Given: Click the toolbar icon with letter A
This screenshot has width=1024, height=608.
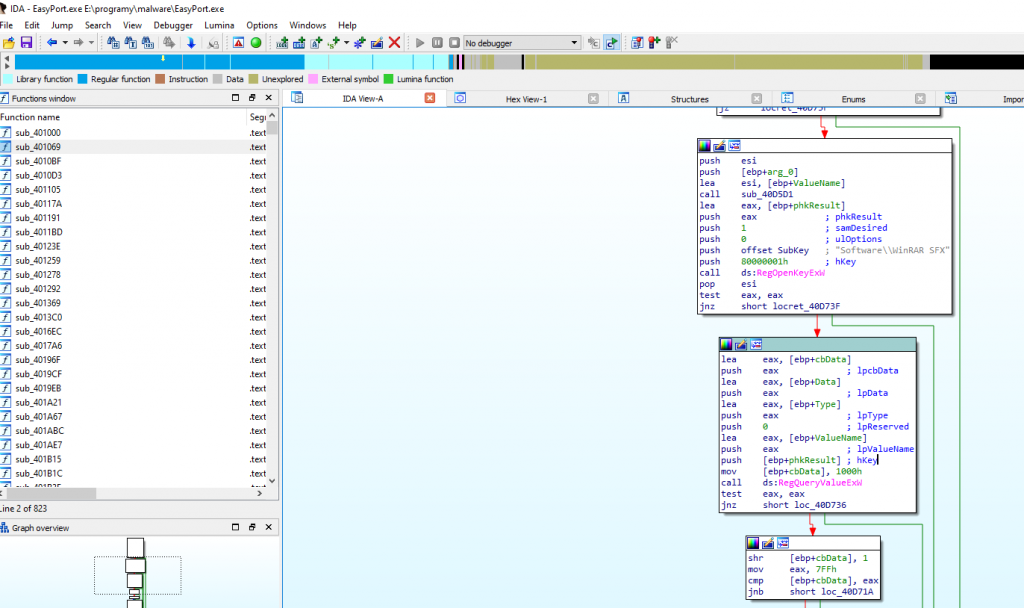Looking at the screenshot, I should [317, 43].
